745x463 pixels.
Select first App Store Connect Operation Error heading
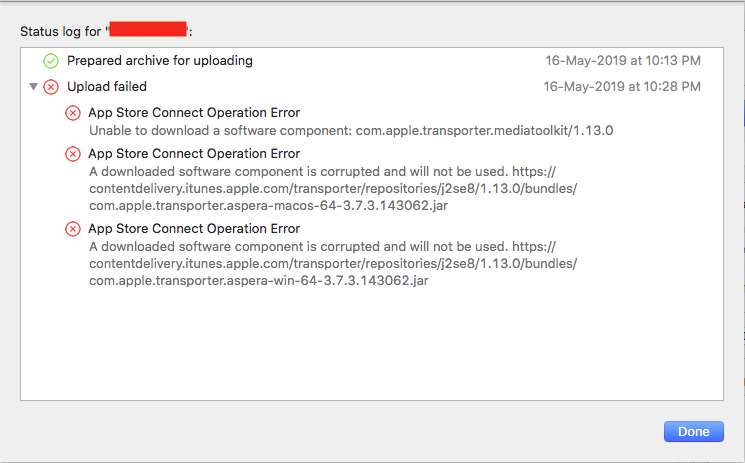[x=194, y=112]
